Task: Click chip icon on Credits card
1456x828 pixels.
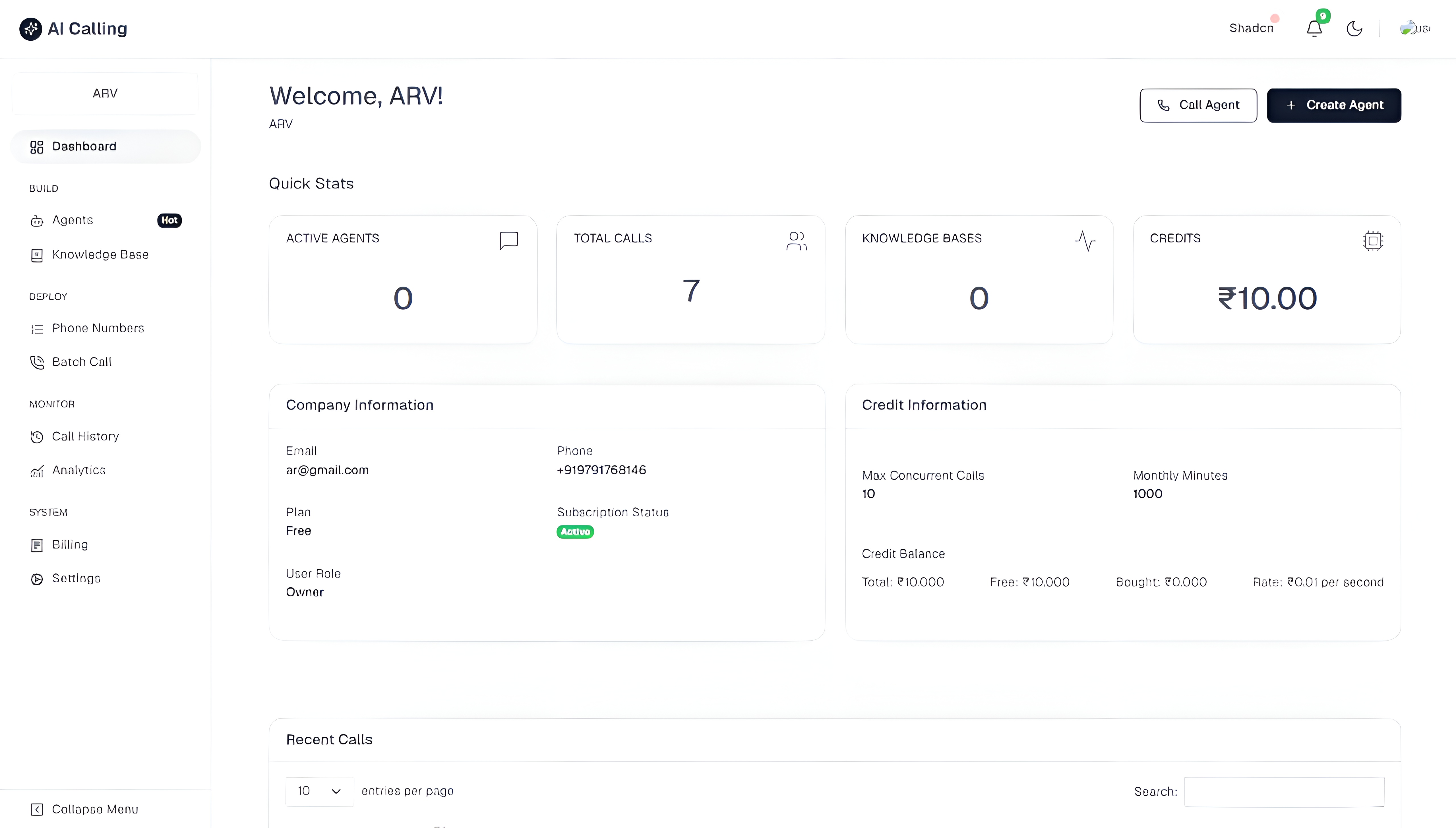Action: (1372, 241)
